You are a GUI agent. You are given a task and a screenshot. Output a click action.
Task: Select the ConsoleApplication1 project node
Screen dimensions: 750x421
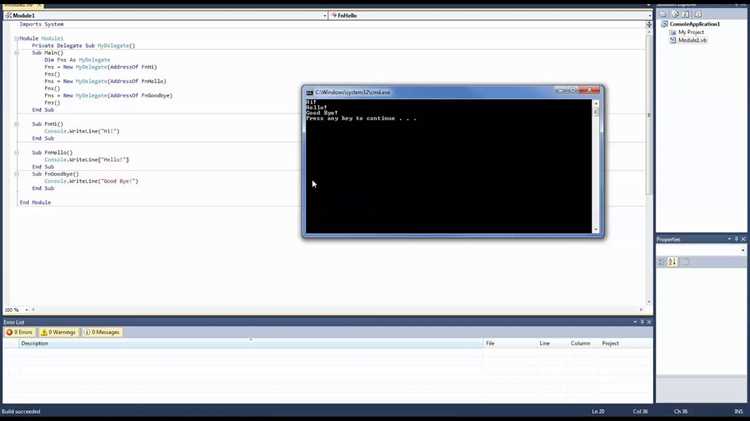coord(695,24)
